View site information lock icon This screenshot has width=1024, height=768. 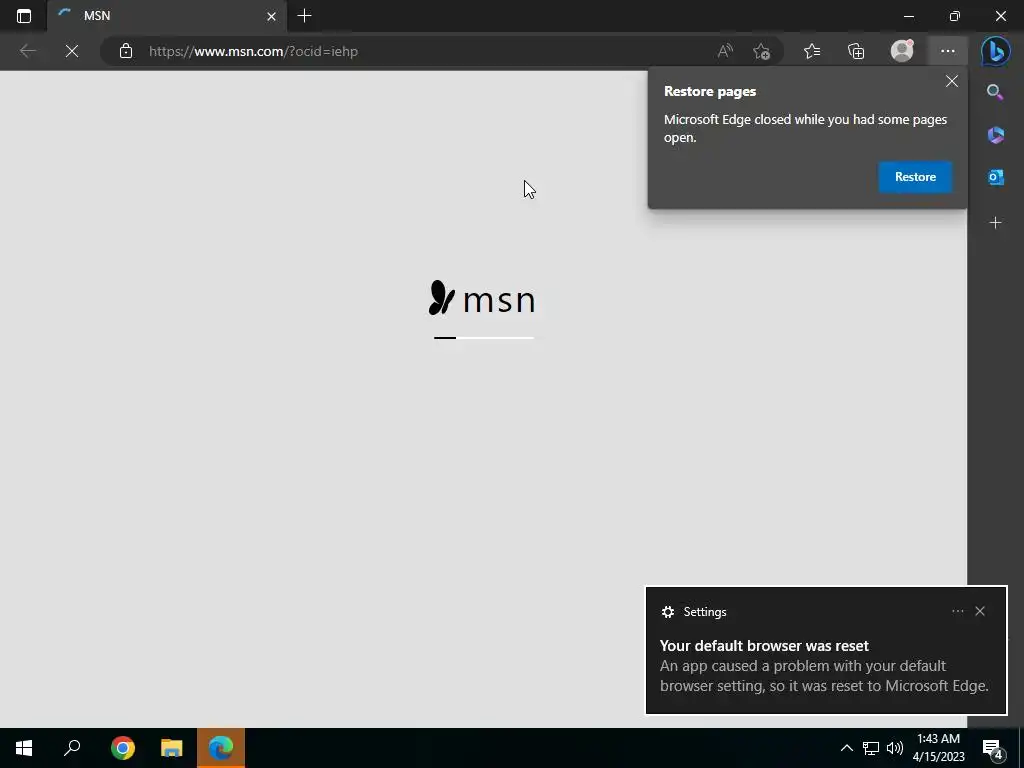click(126, 51)
